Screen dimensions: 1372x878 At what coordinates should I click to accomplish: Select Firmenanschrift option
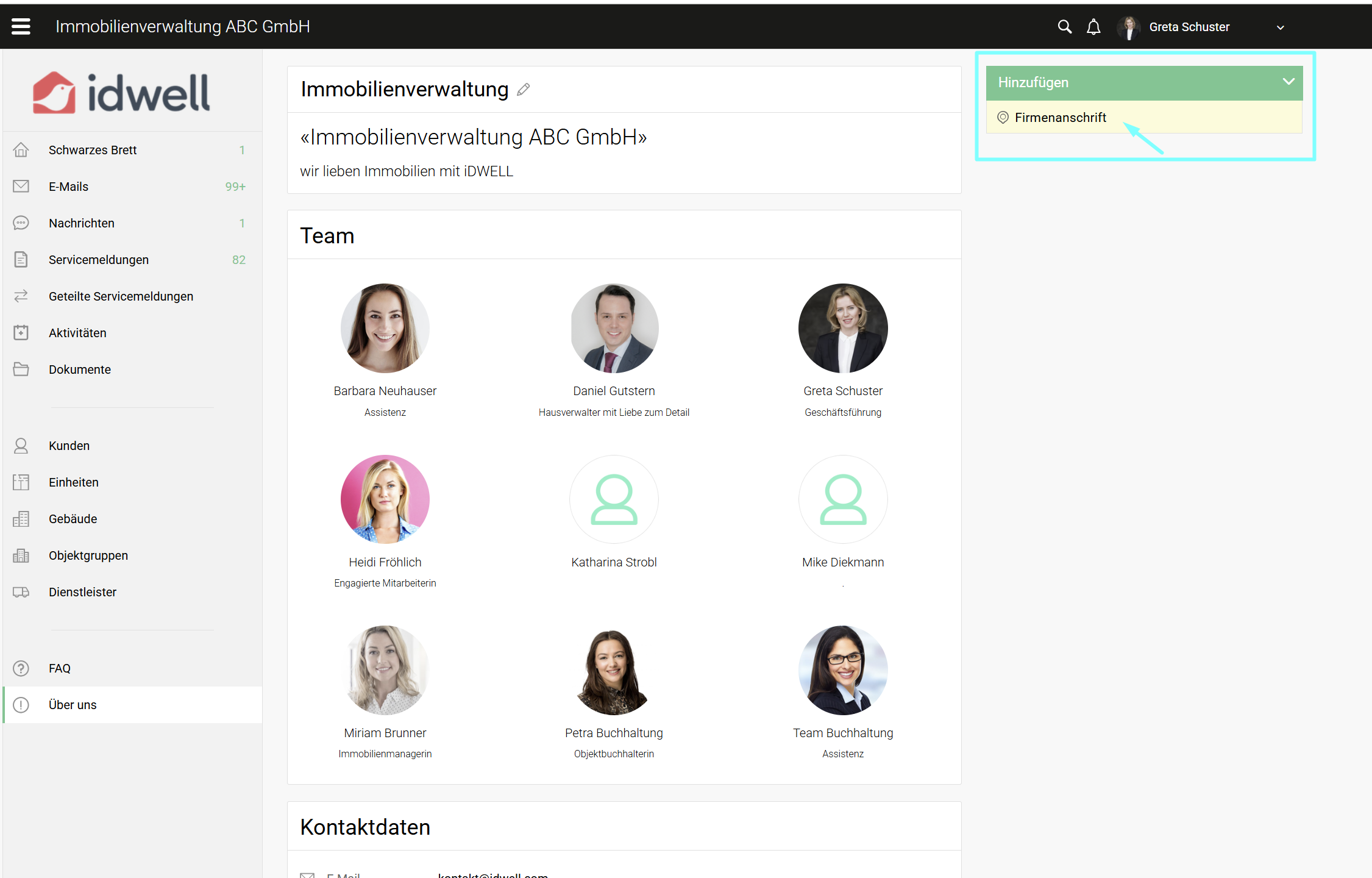pyautogui.click(x=1060, y=118)
